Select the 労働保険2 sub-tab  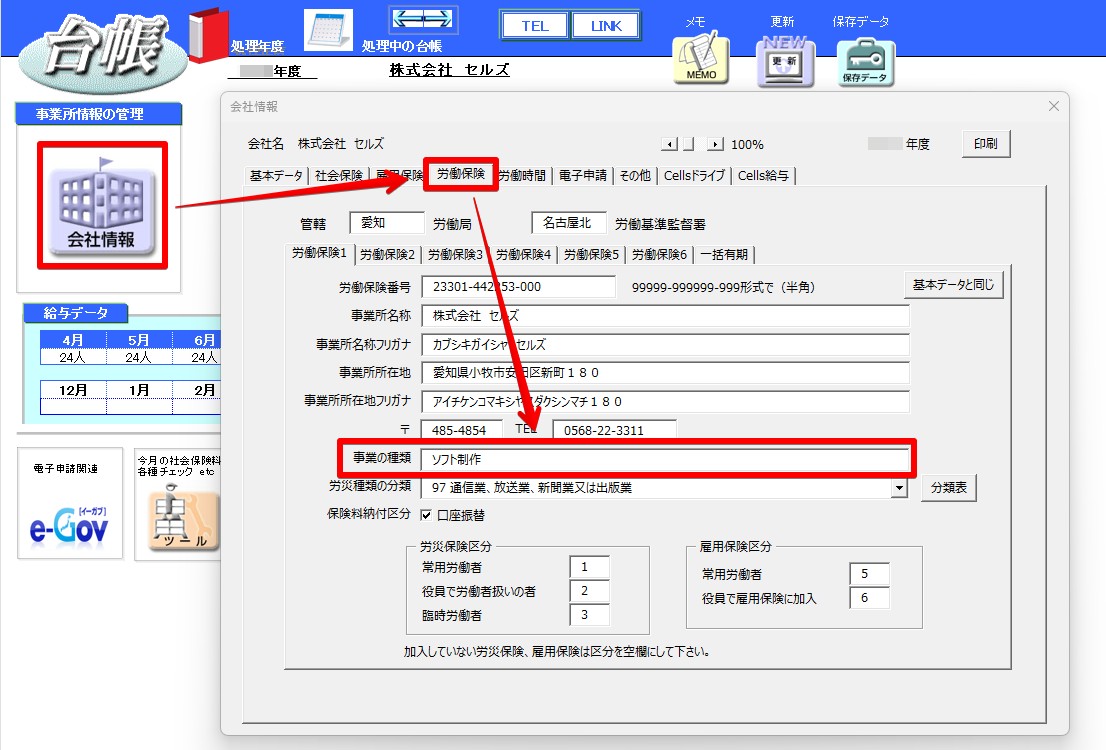pos(387,254)
